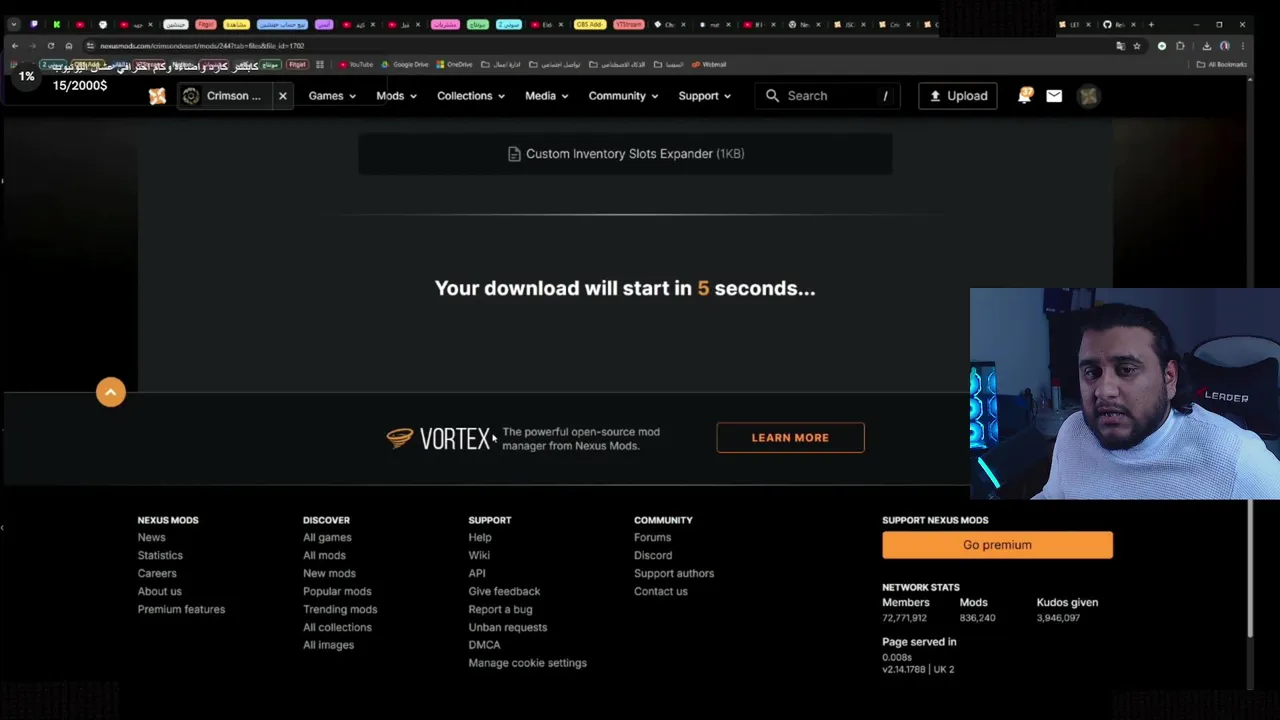Click the orange scroll-to-top arrow button
The width and height of the screenshot is (1280, 720).
click(x=111, y=392)
